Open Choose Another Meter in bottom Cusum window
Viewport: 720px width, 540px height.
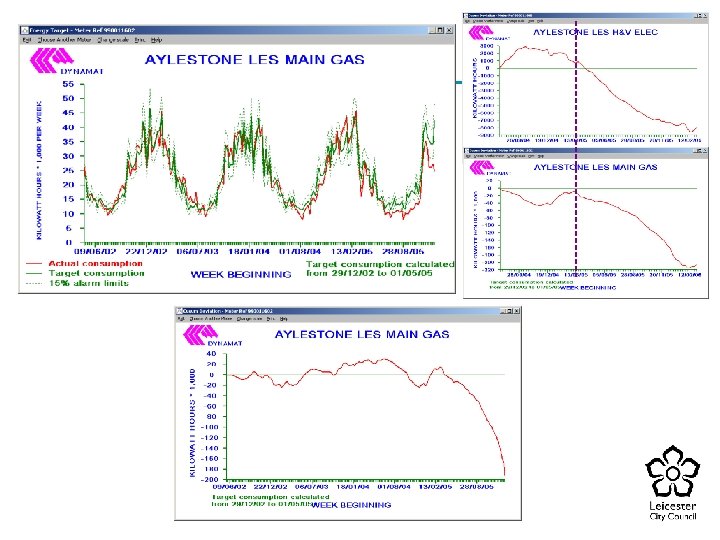[x=211, y=319]
